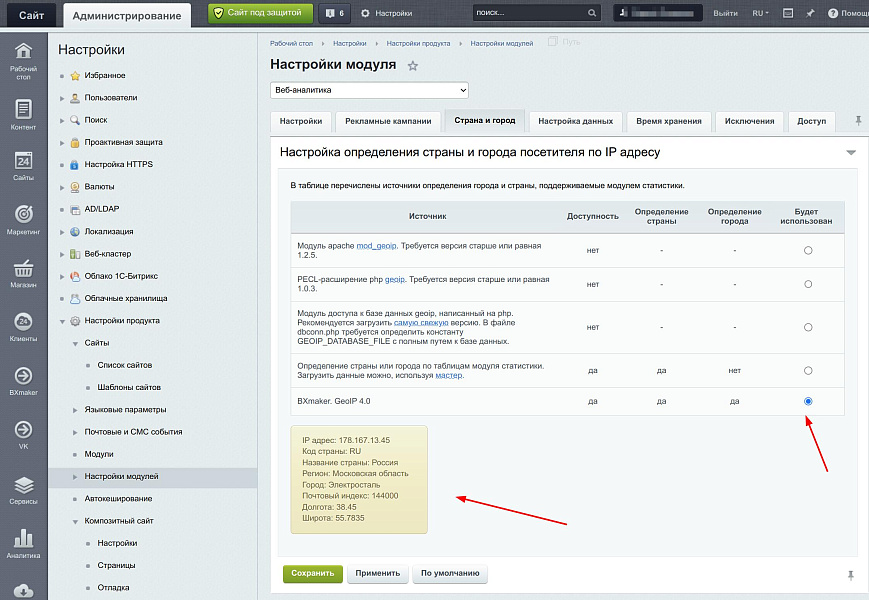The height and width of the screenshot is (600, 869).
Task: Add page to favorites with star icon
Action: click(413, 66)
